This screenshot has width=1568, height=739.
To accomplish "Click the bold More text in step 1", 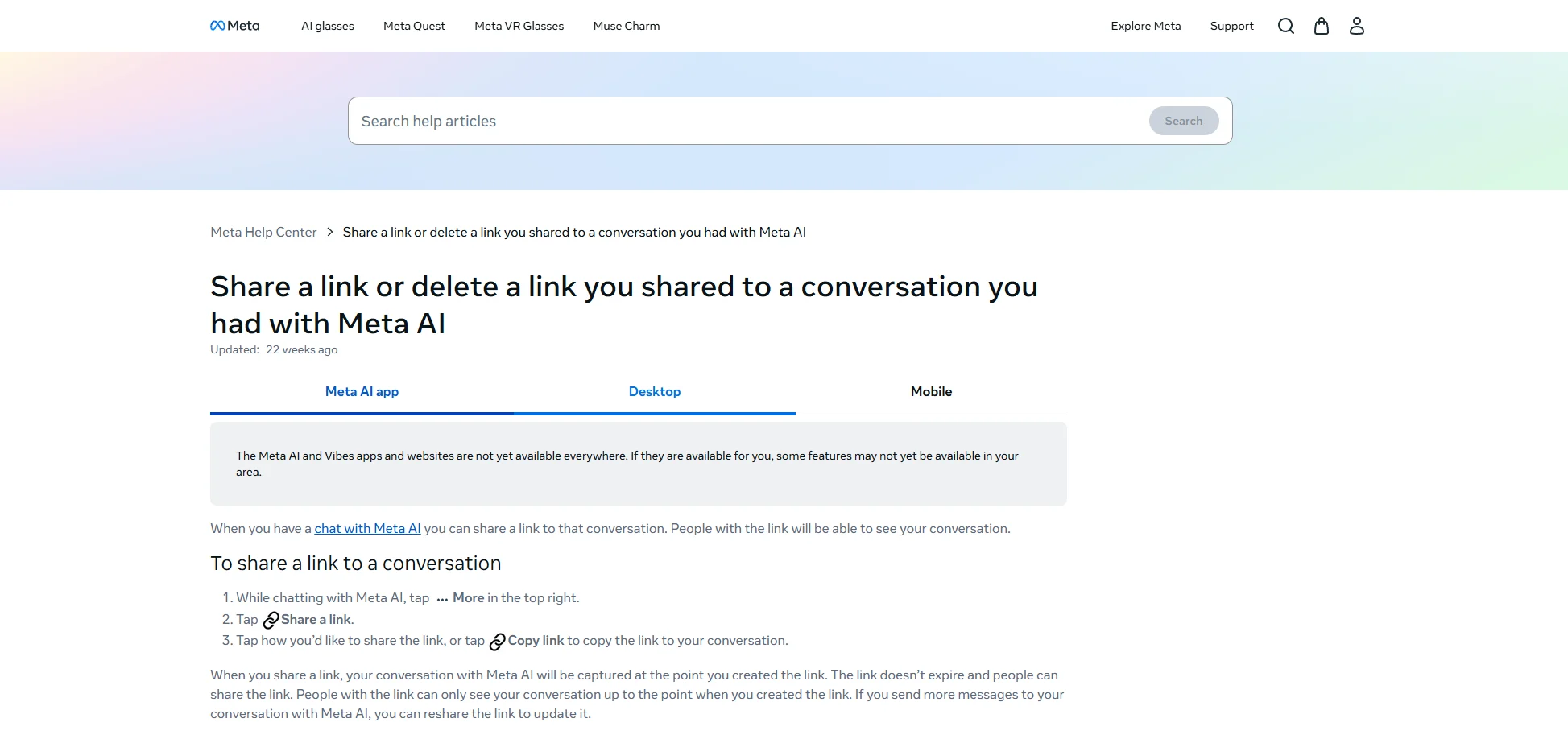I will [469, 597].
